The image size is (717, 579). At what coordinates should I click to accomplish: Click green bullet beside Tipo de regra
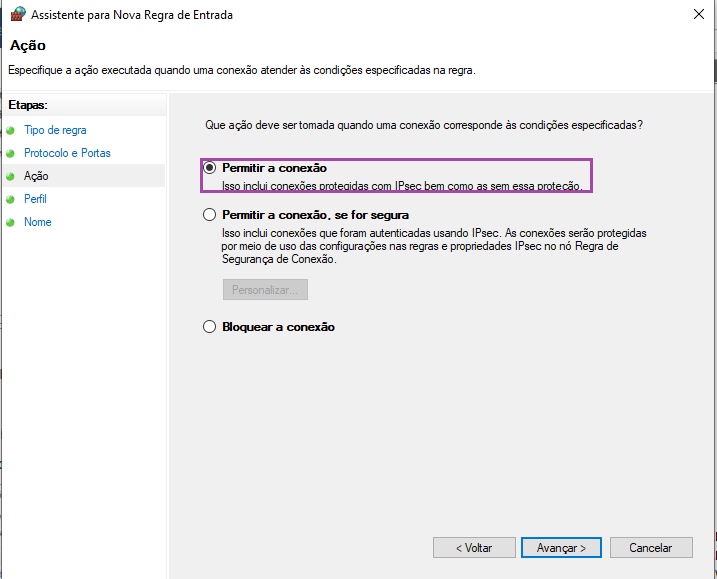point(11,131)
